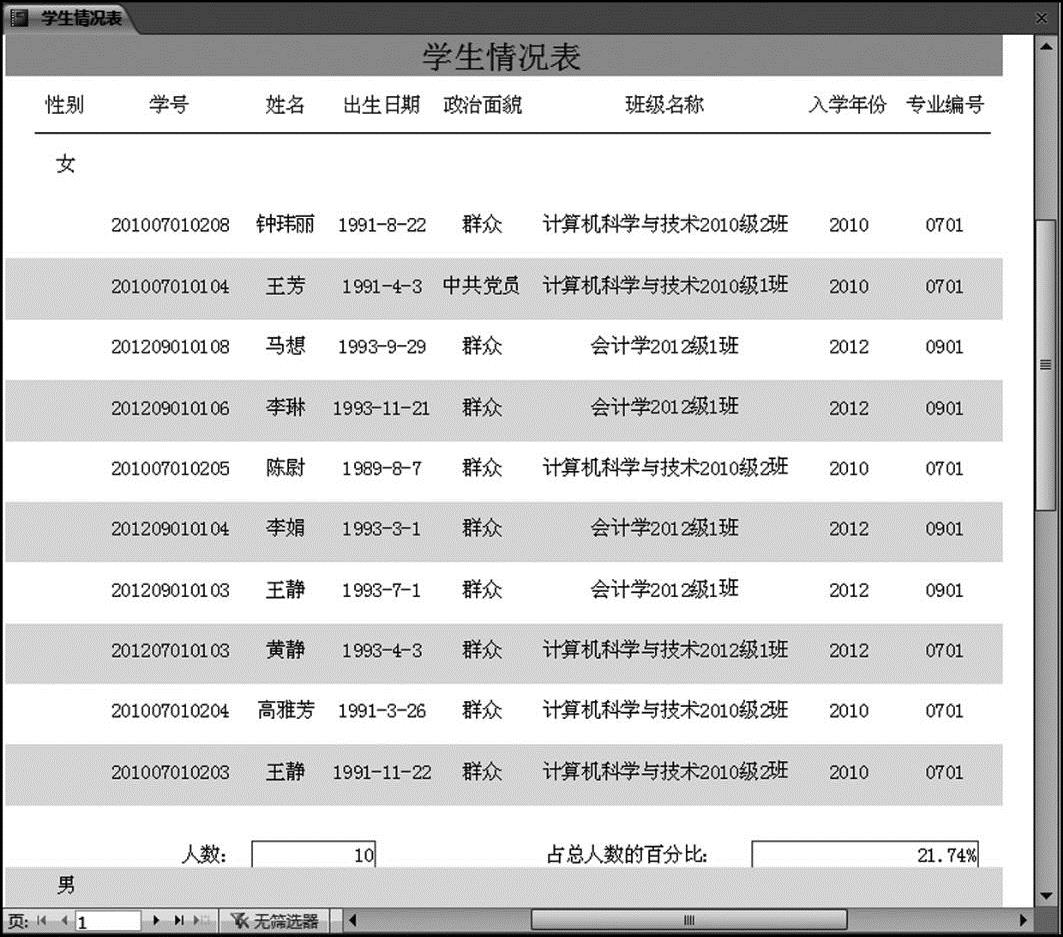1063x937 pixels.
Task: Click the name 黄静
Action: click(285, 650)
